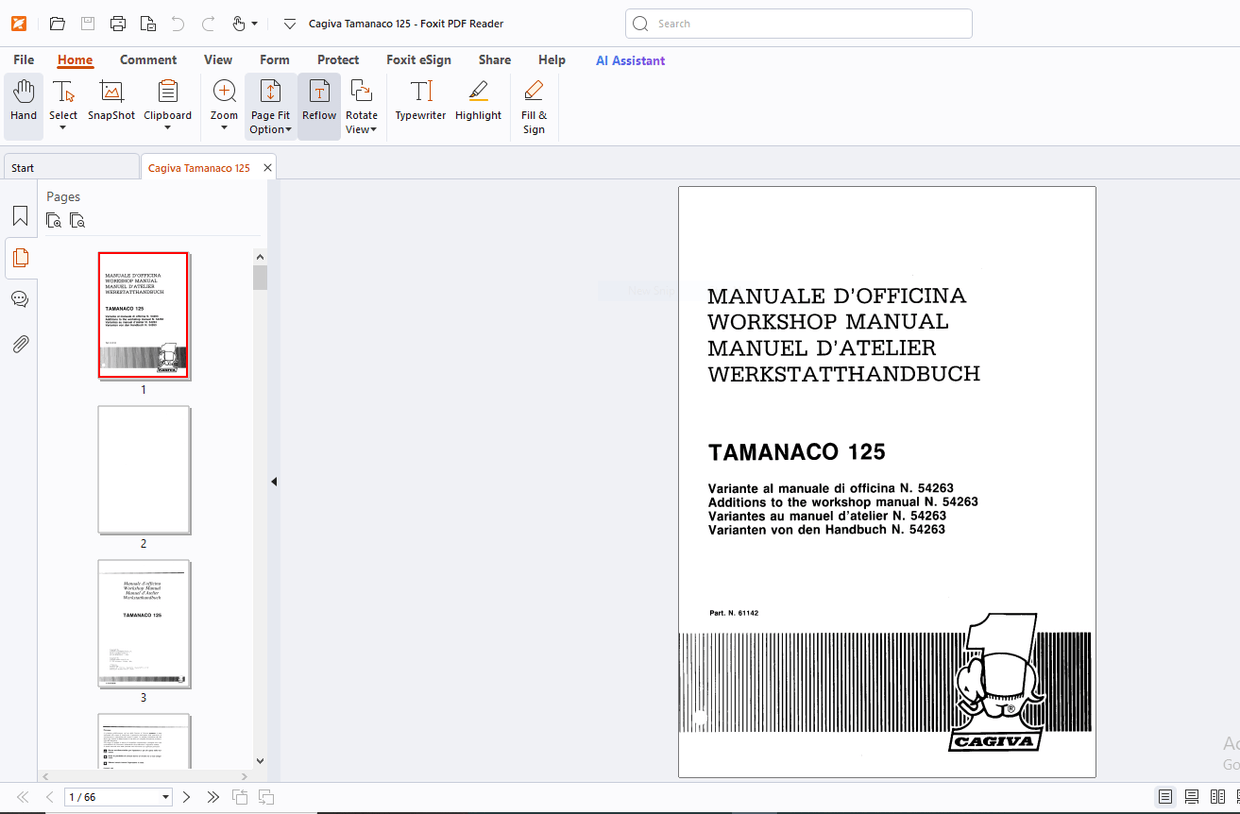Open the Zoom tool
Screen dimensions: 1240x814
pos(223,100)
